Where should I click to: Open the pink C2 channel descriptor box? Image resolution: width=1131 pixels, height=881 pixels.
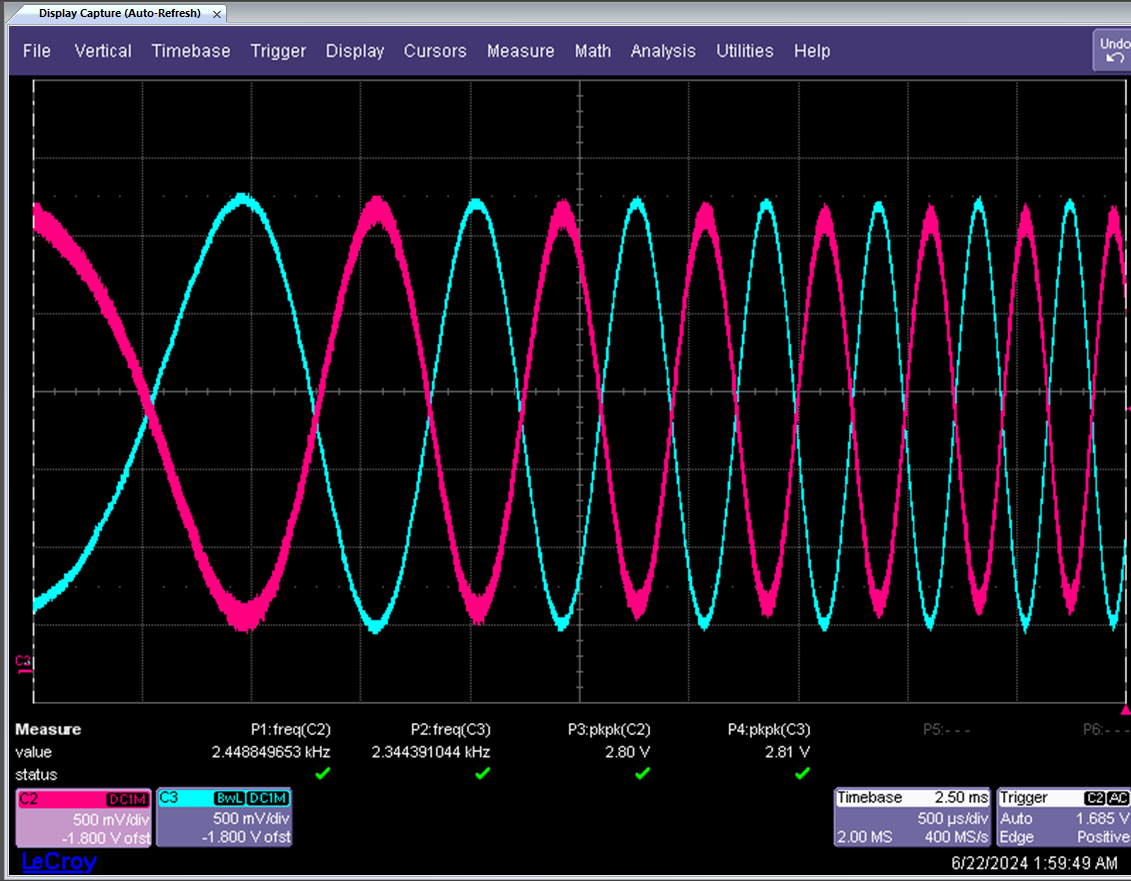point(84,818)
